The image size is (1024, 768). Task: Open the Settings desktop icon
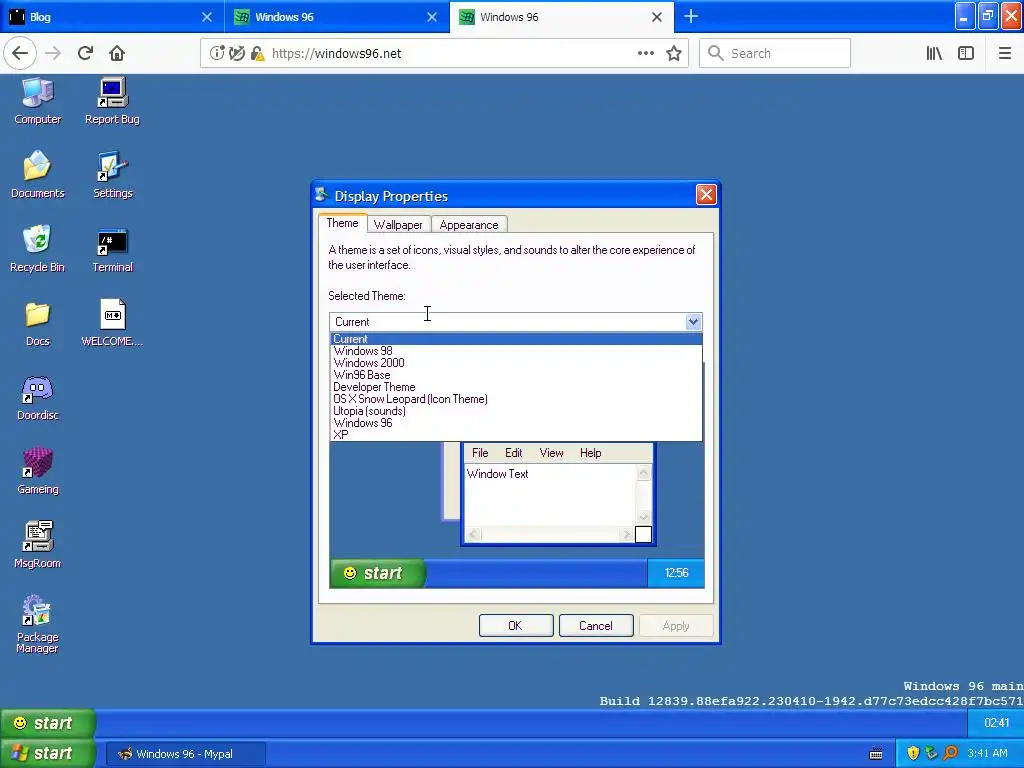coord(112,174)
